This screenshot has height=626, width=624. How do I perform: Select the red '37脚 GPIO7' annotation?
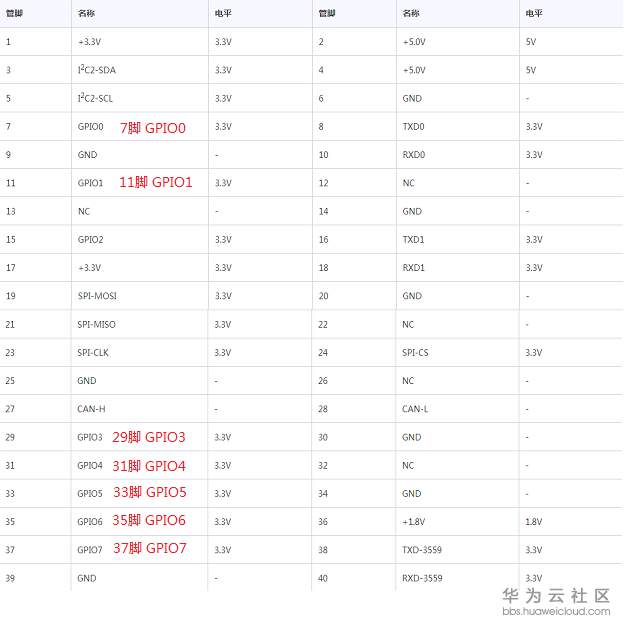coord(149,549)
